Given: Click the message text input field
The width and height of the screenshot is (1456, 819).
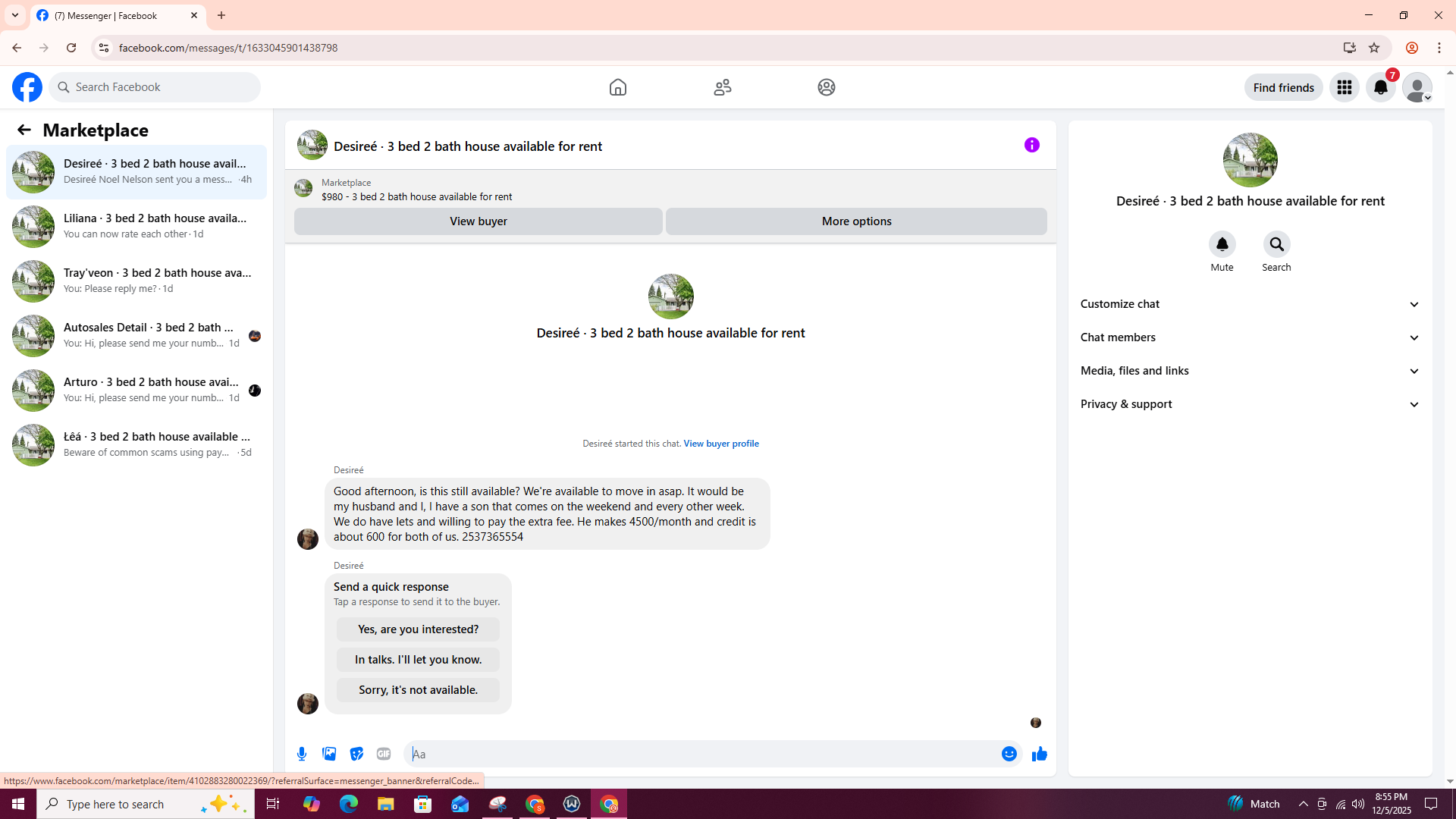Looking at the screenshot, I should click(701, 754).
